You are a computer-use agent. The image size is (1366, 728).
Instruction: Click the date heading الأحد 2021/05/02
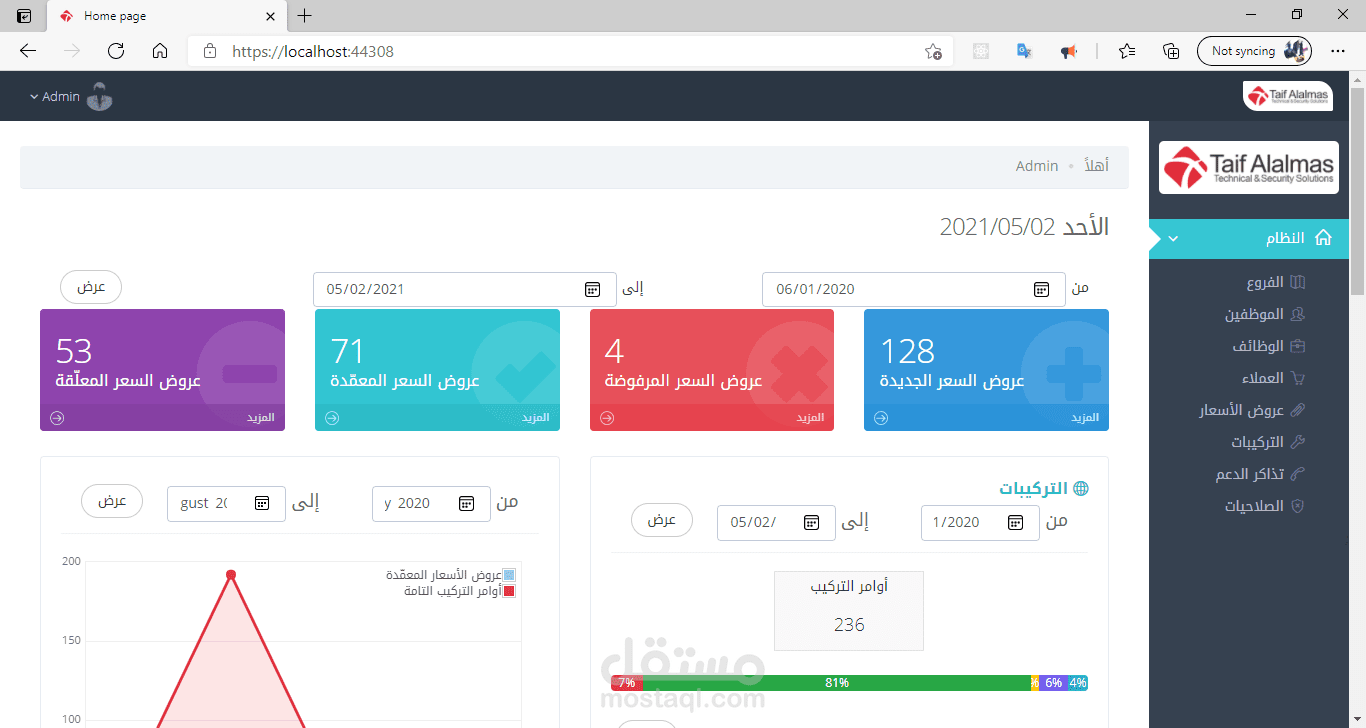pyautogui.click(x=1024, y=227)
